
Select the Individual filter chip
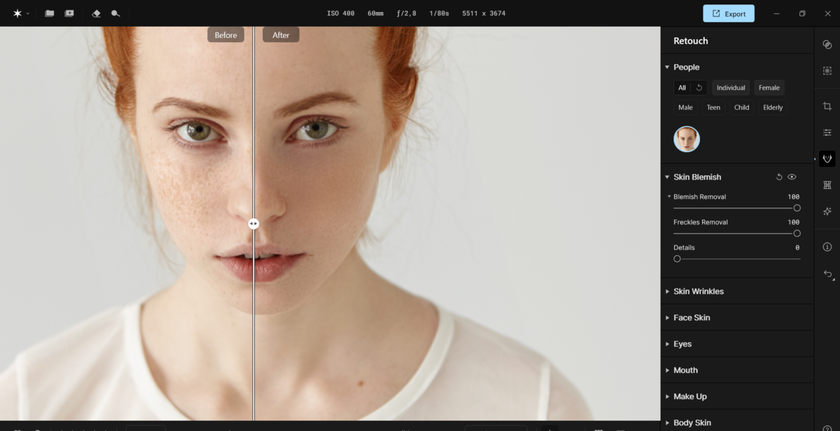731,88
